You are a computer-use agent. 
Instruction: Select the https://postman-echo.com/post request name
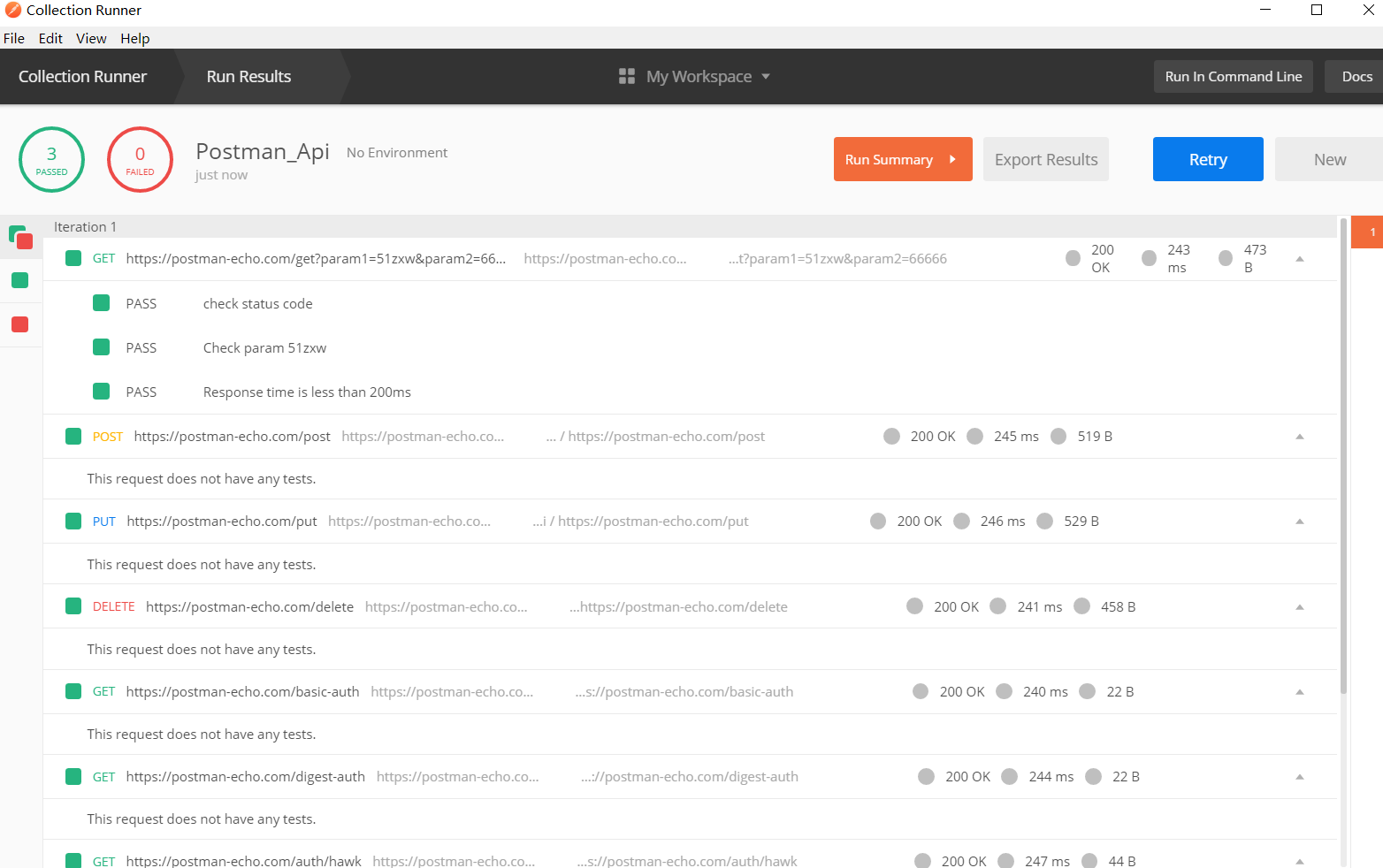click(x=232, y=436)
